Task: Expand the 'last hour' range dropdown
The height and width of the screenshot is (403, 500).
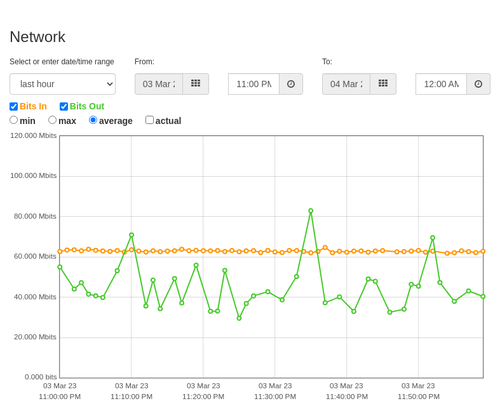Action: pos(63,84)
